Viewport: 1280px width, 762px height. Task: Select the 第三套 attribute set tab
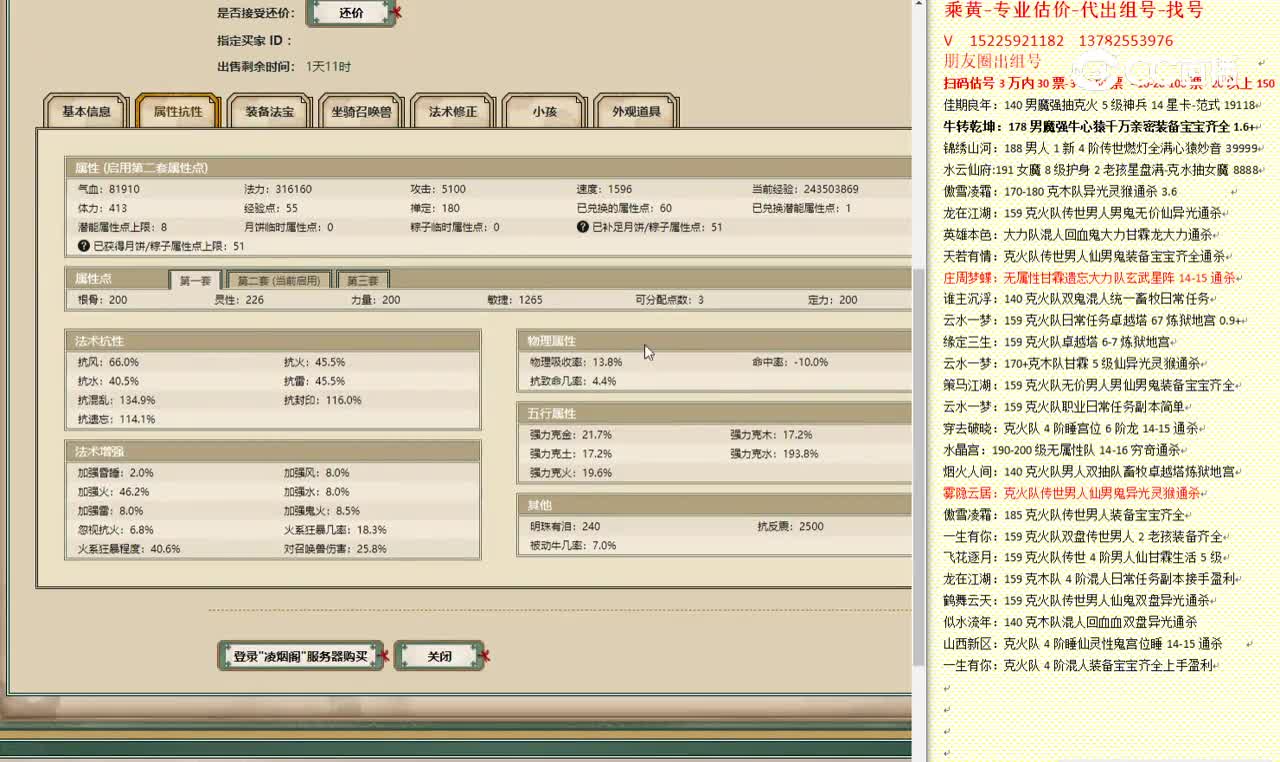363,281
